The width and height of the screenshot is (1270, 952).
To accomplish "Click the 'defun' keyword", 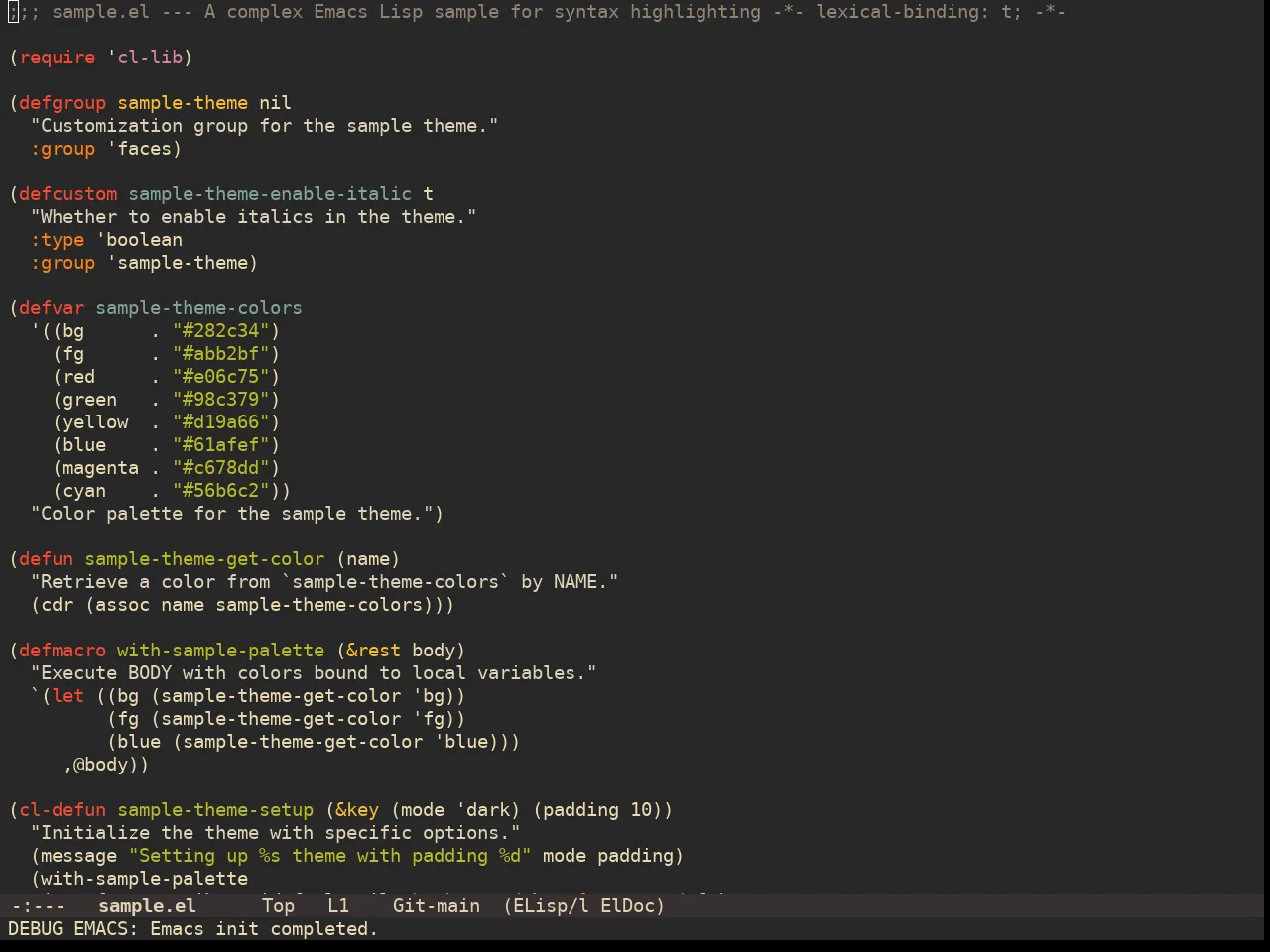I will 47,559.
